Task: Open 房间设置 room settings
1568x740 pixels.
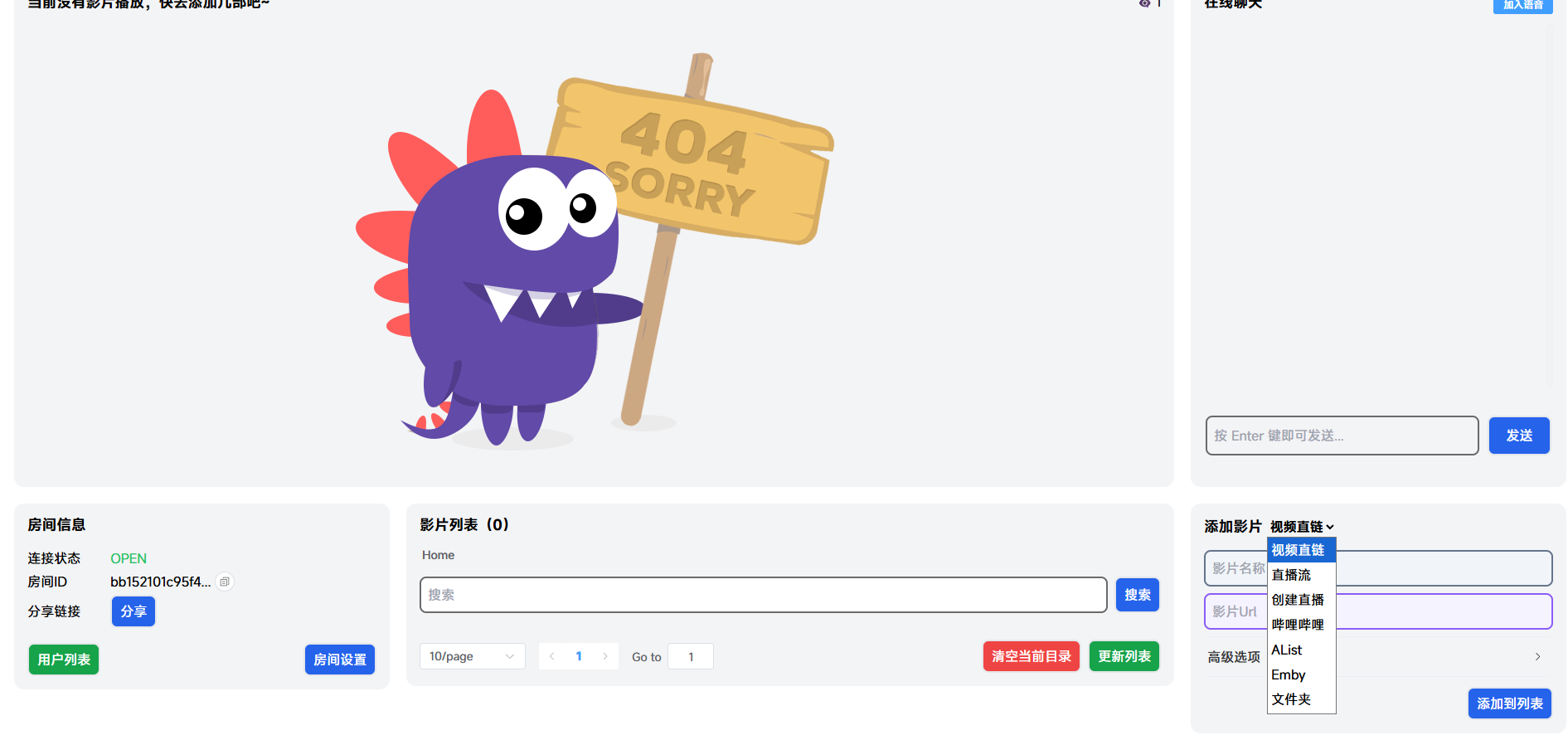Action: click(x=340, y=660)
